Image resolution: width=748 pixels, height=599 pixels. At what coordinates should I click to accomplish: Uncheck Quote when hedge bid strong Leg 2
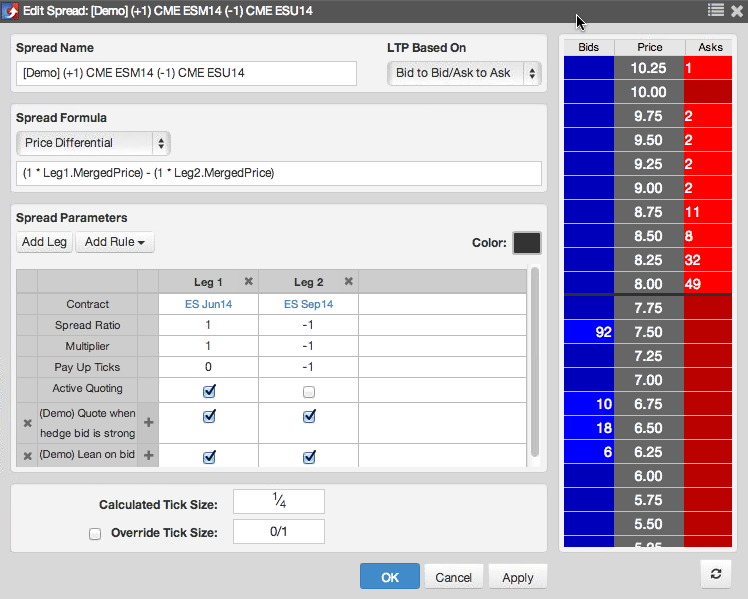309,416
